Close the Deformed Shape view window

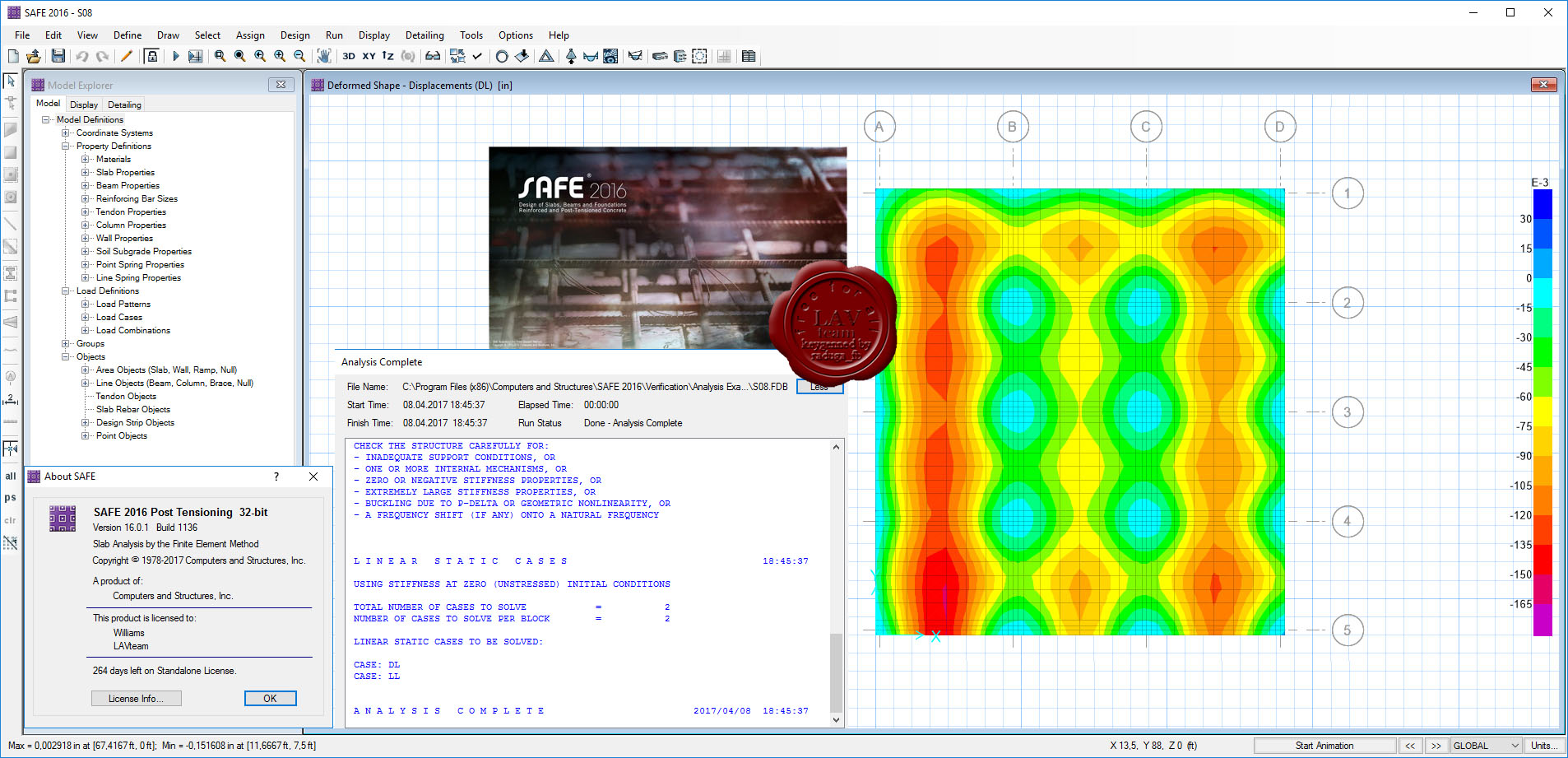point(1543,85)
